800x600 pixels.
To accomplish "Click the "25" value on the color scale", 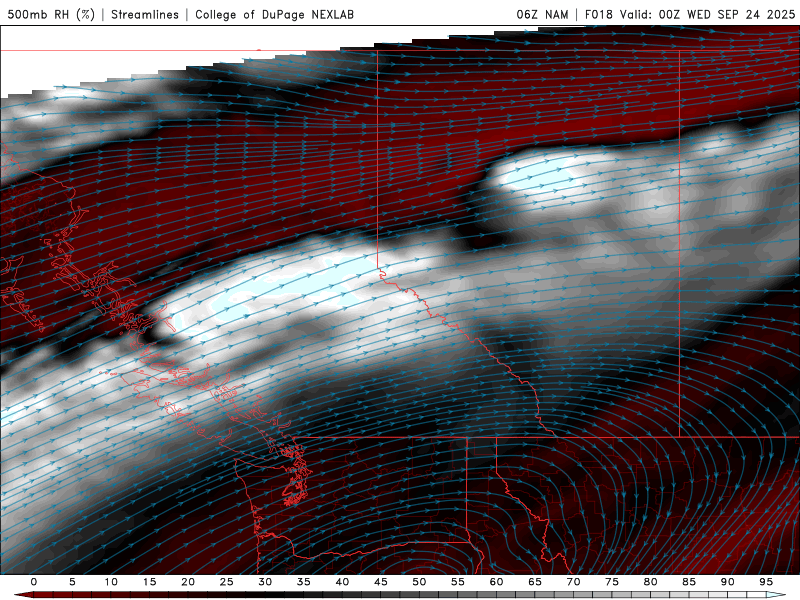I will click(227, 582).
